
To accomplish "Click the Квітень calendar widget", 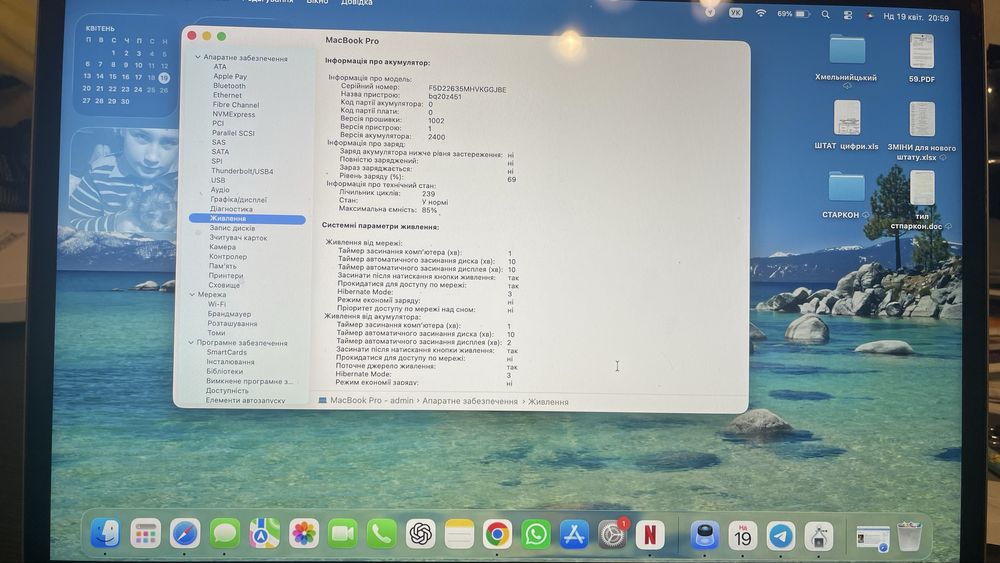I will tap(126, 66).
